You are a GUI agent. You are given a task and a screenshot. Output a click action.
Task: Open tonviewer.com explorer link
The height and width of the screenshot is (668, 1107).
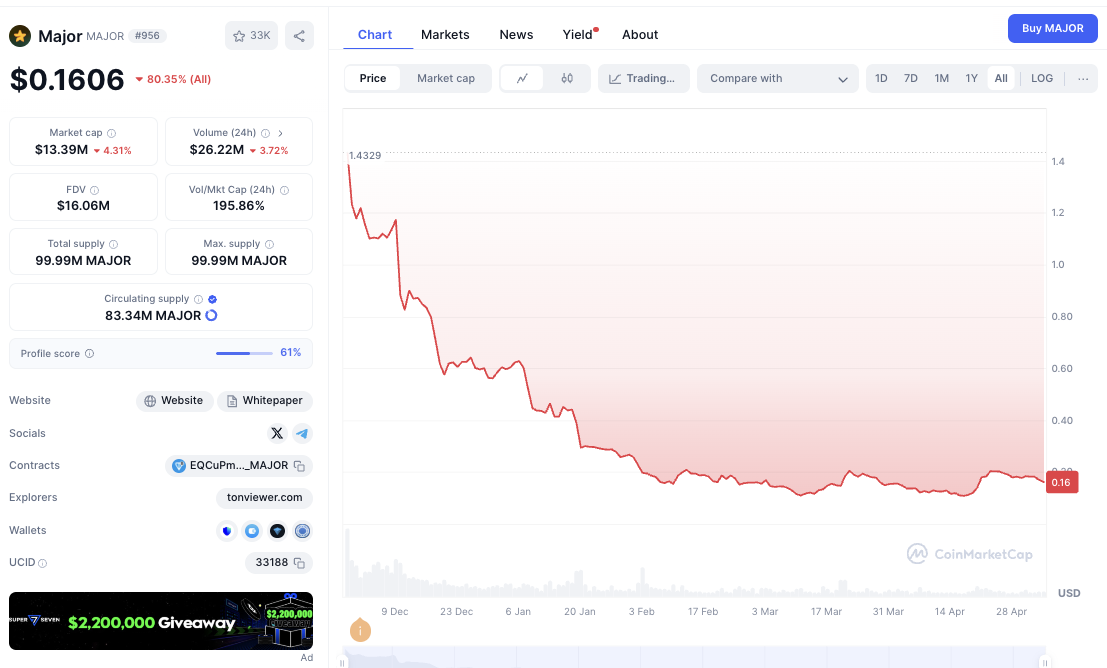click(x=265, y=498)
